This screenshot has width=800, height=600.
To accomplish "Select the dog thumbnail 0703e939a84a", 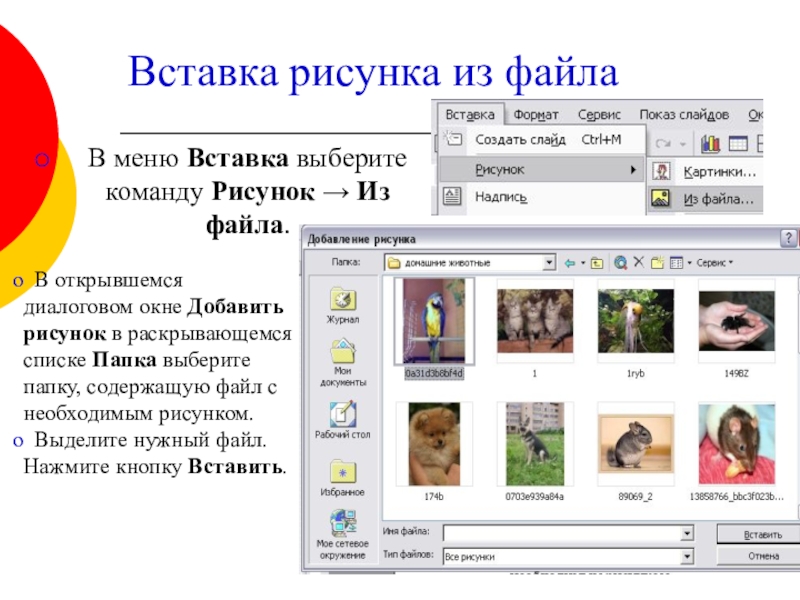I will coord(535,444).
